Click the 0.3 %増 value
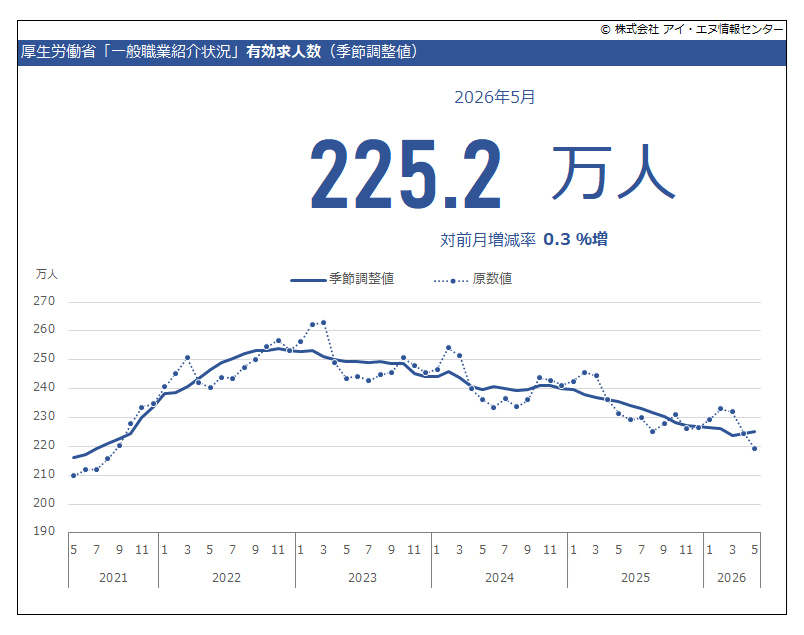The width and height of the screenshot is (804, 635). [575, 239]
